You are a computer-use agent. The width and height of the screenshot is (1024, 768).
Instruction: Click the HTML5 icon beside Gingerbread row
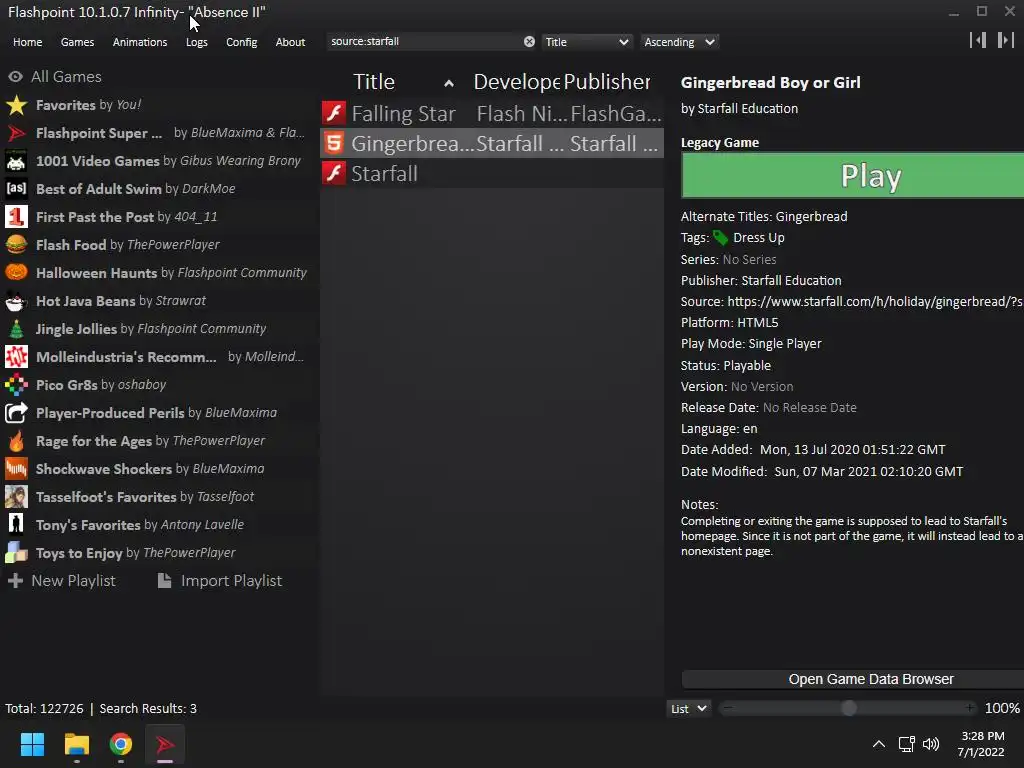[334, 143]
